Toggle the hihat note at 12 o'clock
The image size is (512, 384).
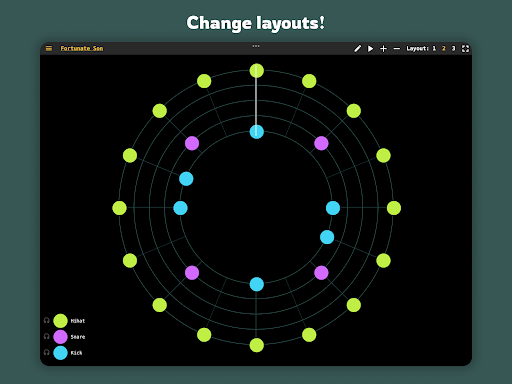[x=257, y=71]
